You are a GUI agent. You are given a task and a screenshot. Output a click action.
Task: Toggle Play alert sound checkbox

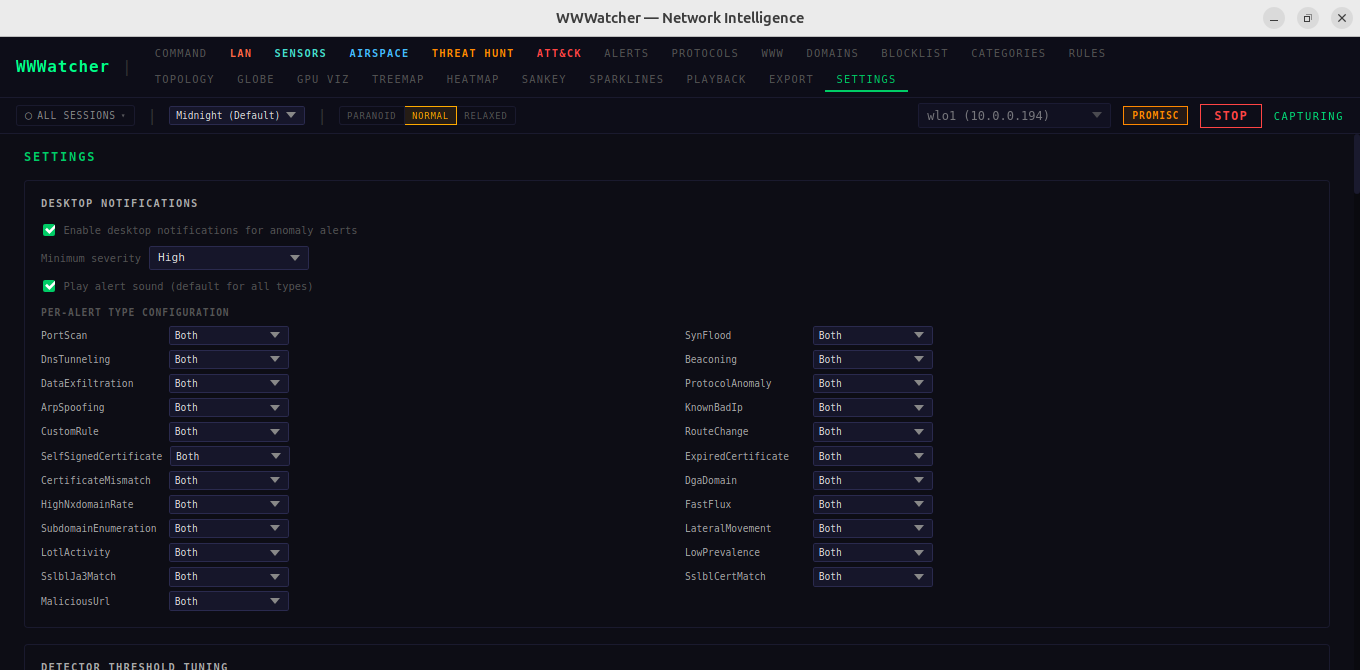49,286
